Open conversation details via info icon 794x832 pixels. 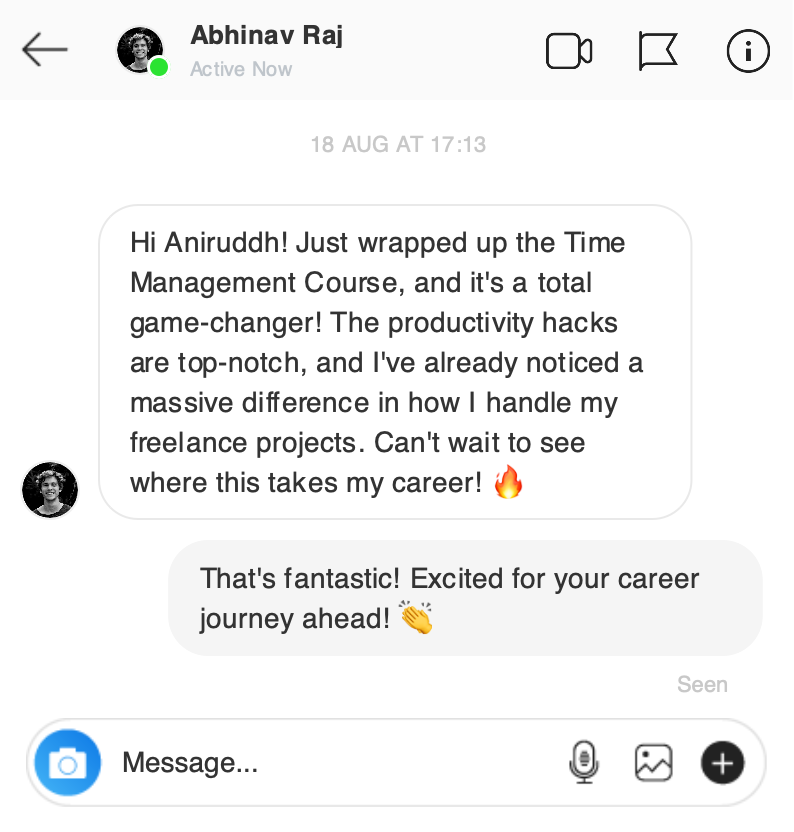coord(748,51)
